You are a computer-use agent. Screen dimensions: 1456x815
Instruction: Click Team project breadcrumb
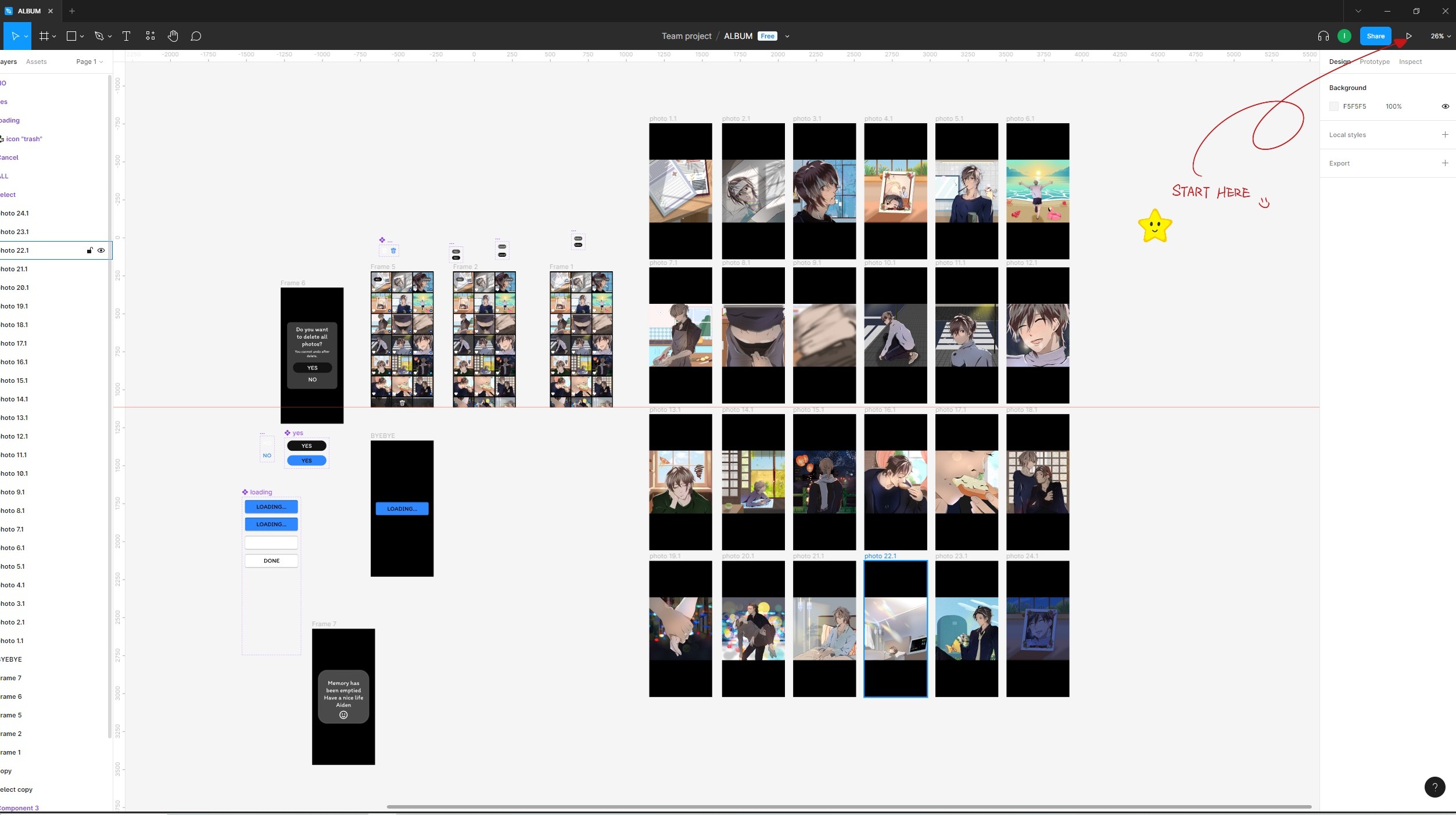(686, 36)
